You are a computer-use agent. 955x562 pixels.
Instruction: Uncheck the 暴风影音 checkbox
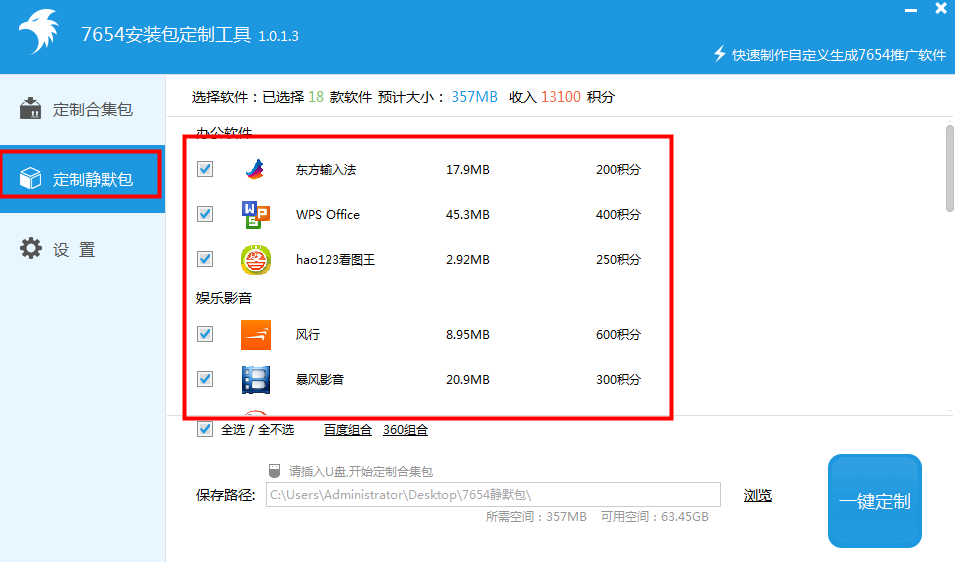tap(205, 379)
